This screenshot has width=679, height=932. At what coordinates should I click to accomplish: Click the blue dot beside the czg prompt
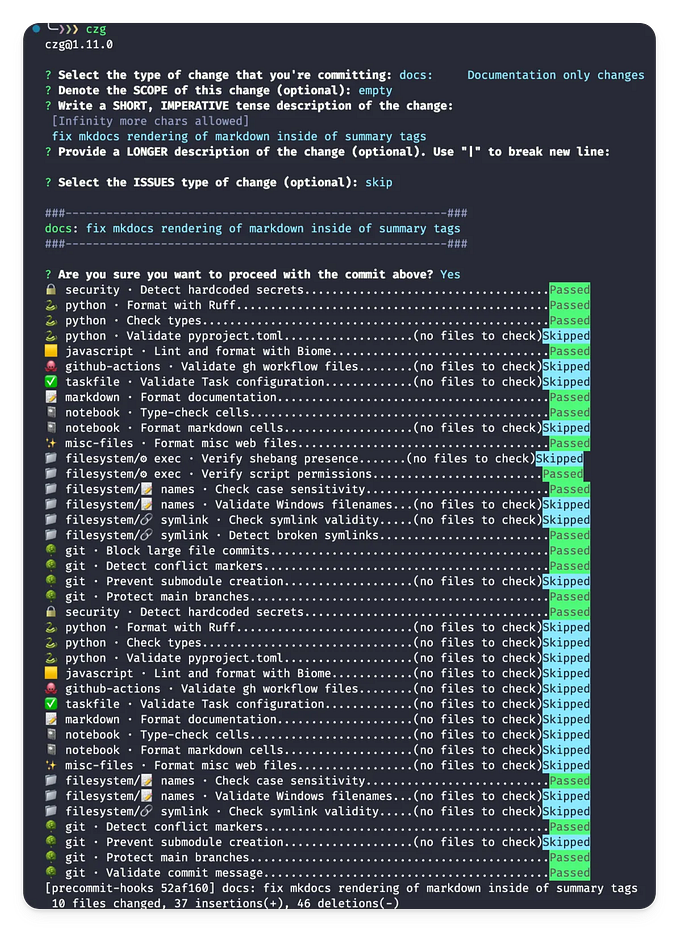tap(36, 28)
